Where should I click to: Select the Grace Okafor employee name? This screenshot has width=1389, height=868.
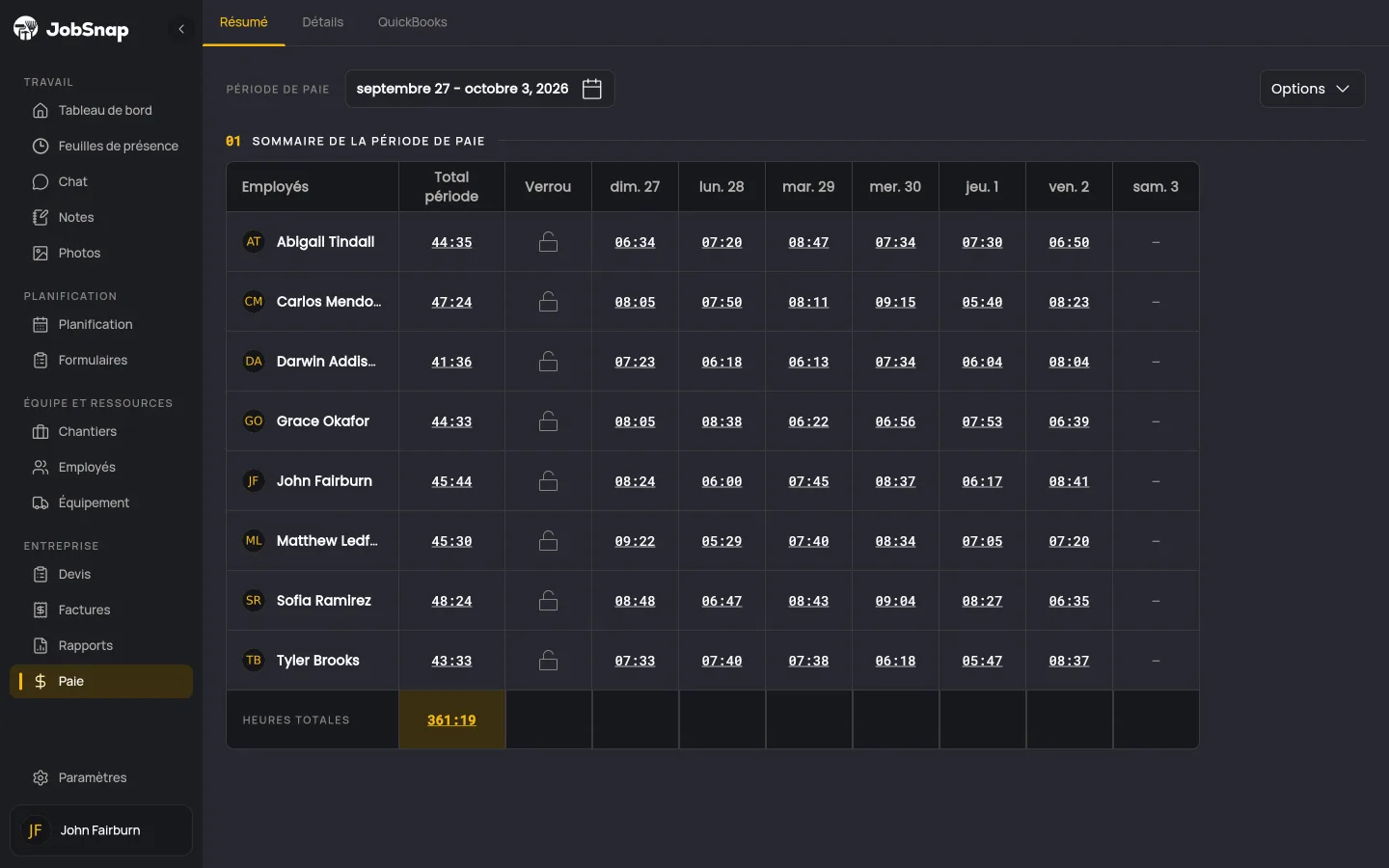[323, 421]
